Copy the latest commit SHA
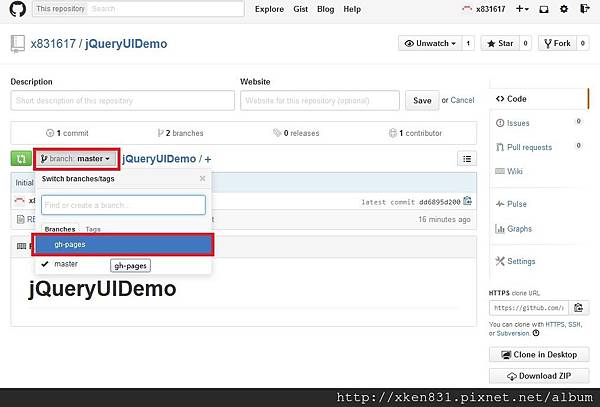 (467, 201)
